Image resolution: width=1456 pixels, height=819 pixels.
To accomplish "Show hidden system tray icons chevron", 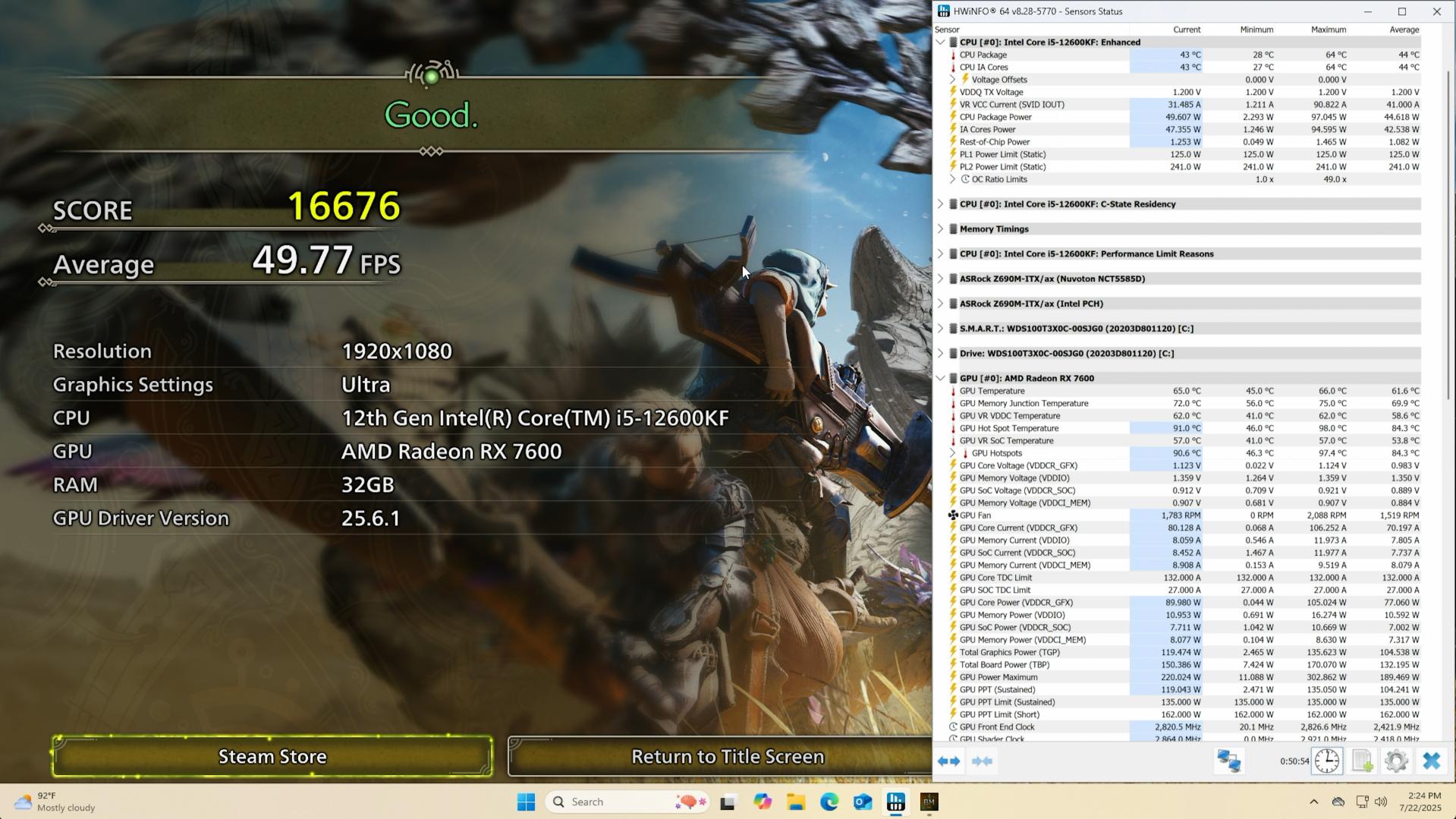I will [x=1314, y=802].
